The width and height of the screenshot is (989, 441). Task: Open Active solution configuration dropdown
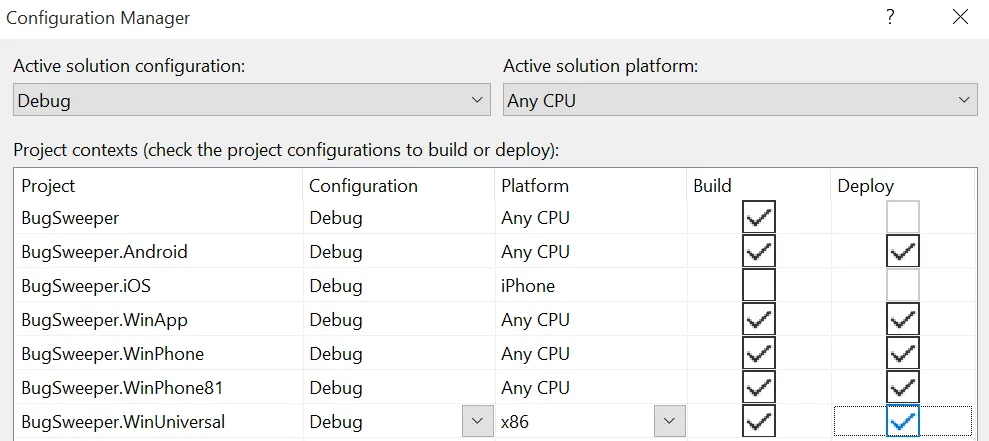[252, 100]
